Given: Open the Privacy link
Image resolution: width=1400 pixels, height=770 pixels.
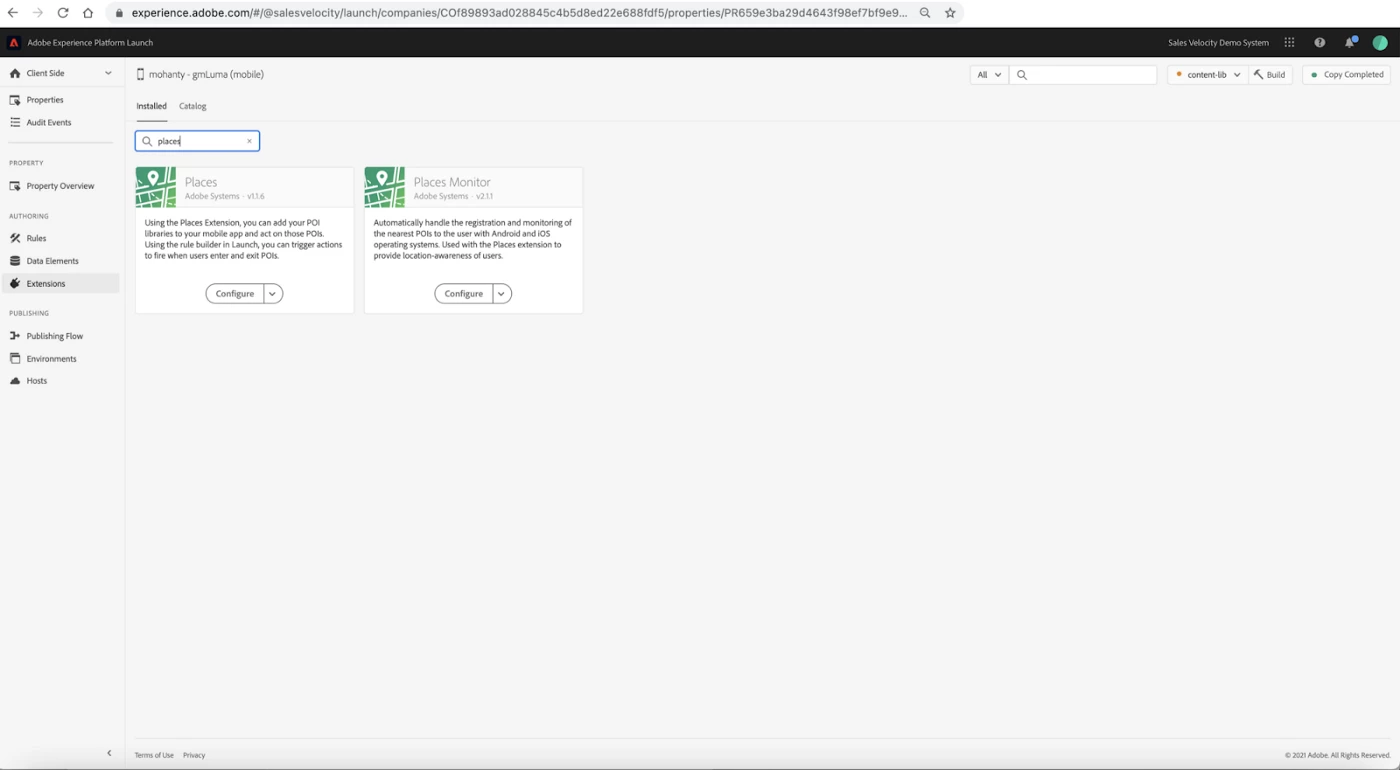Looking at the screenshot, I should click(x=194, y=755).
